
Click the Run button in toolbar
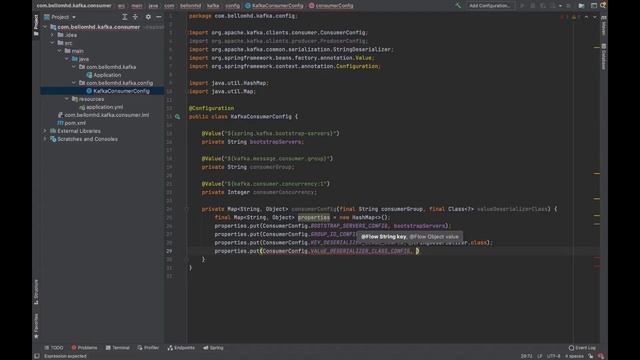[522, 6]
